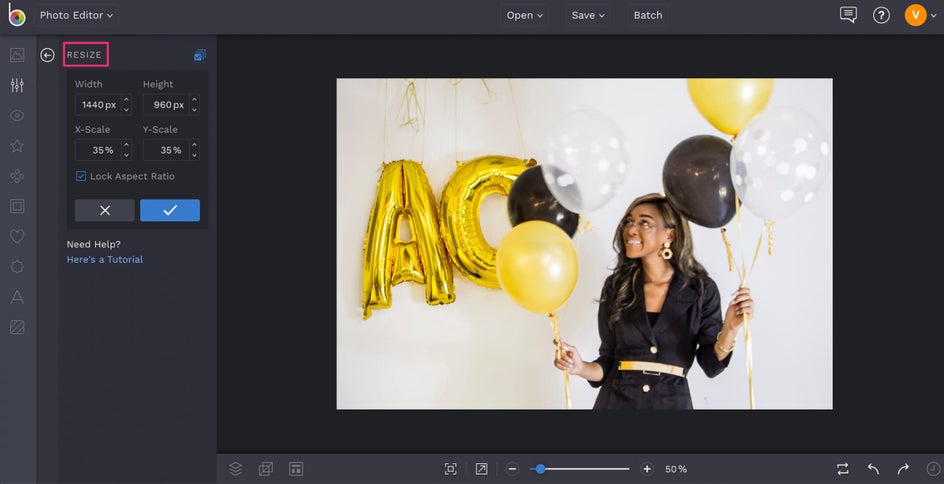Open the Effects star icon
Screen dimensions: 944x484
(x=17, y=146)
